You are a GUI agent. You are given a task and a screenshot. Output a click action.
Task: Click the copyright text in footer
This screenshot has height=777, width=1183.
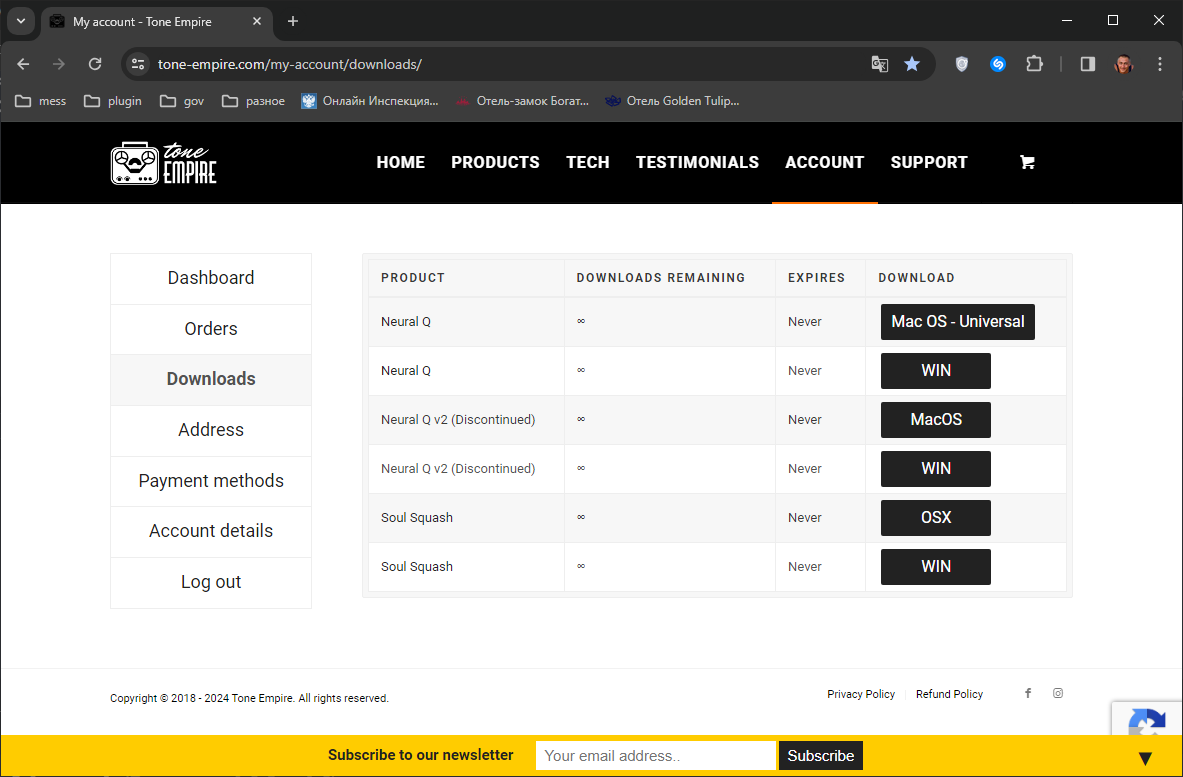(x=250, y=699)
